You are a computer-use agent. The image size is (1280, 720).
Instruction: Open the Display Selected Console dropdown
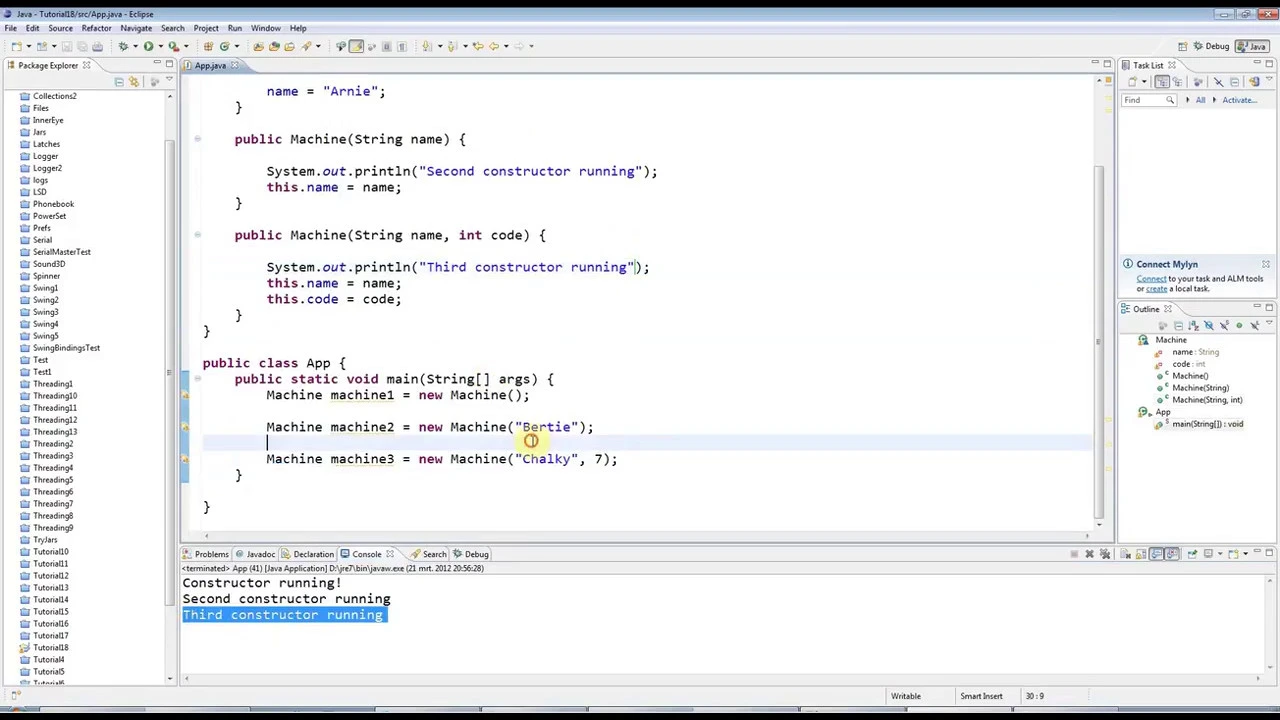(x=1220, y=554)
